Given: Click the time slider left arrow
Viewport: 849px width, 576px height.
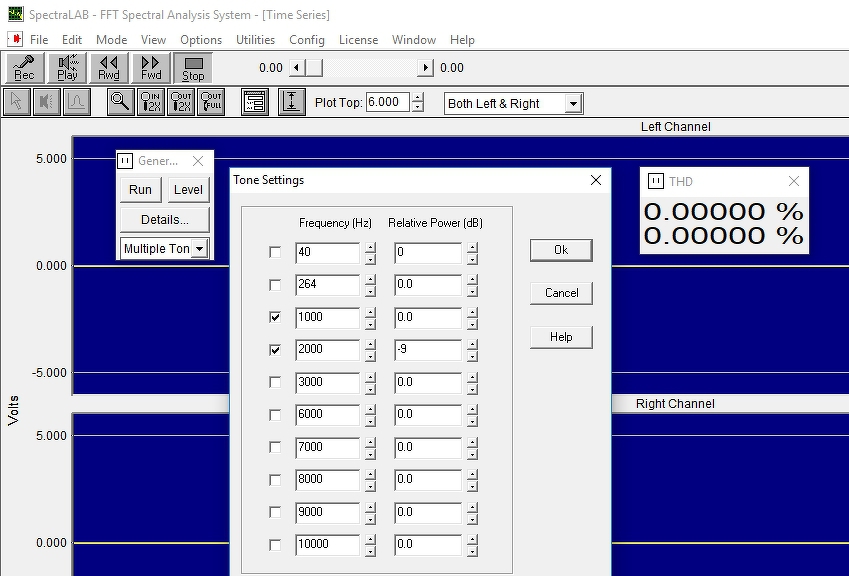Looking at the screenshot, I should point(296,68).
